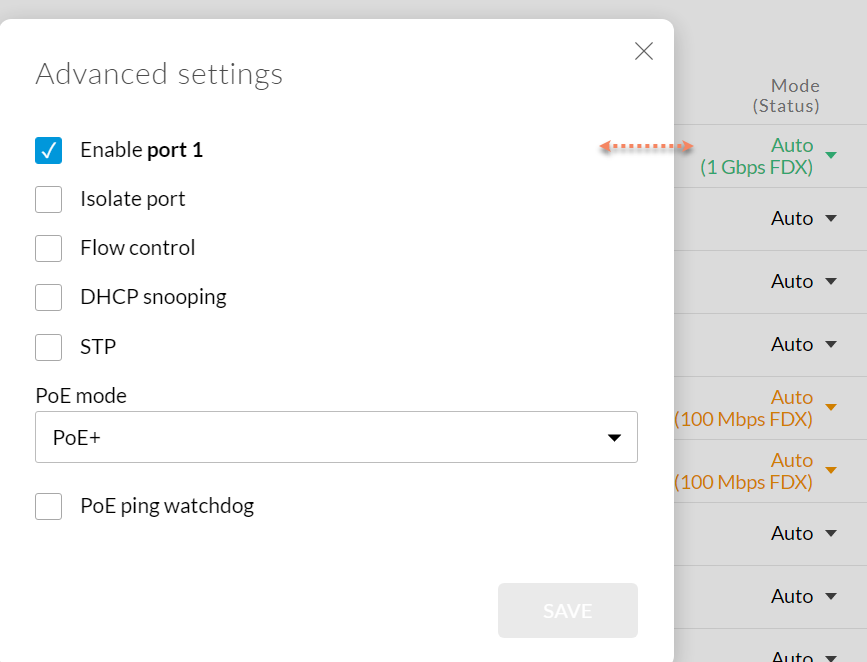
Task: Click the Enable port 1 label text
Action: tap(141, 150)
